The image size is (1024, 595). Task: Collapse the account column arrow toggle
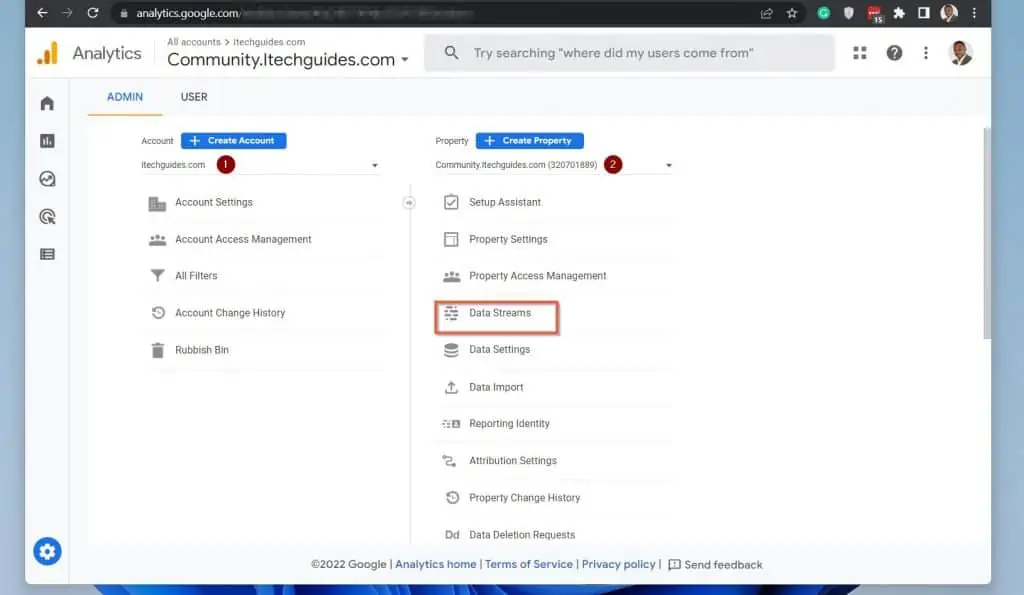(x=408, y=203)
